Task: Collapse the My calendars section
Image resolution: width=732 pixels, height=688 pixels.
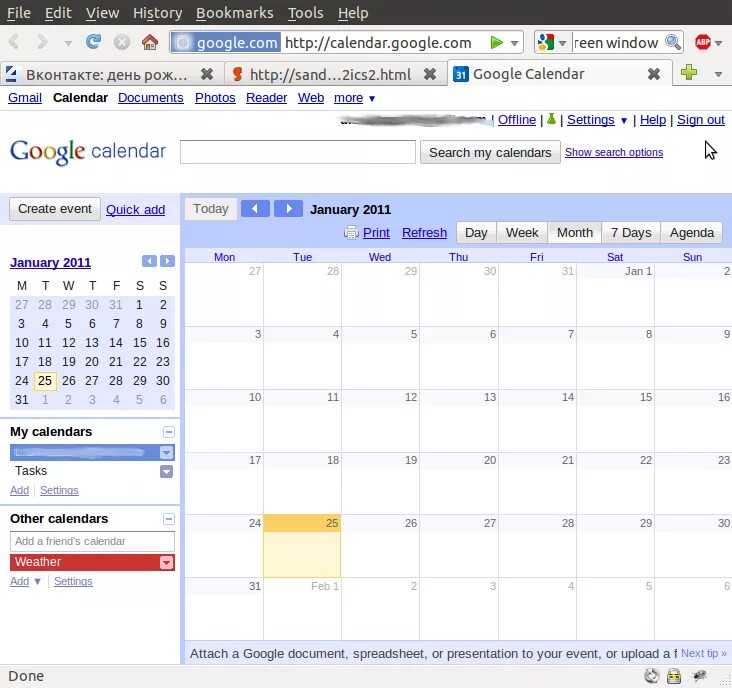Action: click(169, 432)
